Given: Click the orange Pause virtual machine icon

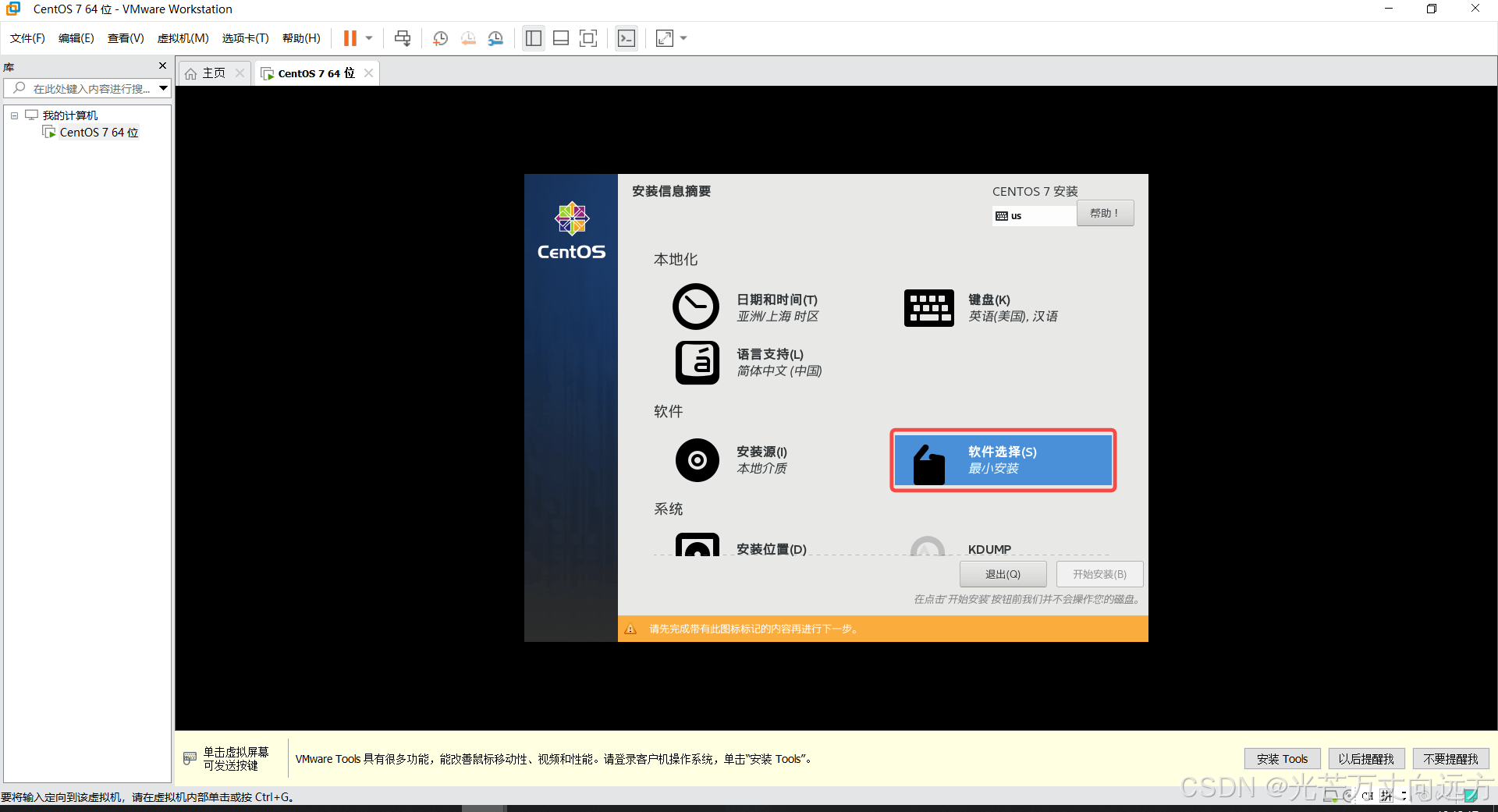Looking at the screenshot, I should 350,38.
